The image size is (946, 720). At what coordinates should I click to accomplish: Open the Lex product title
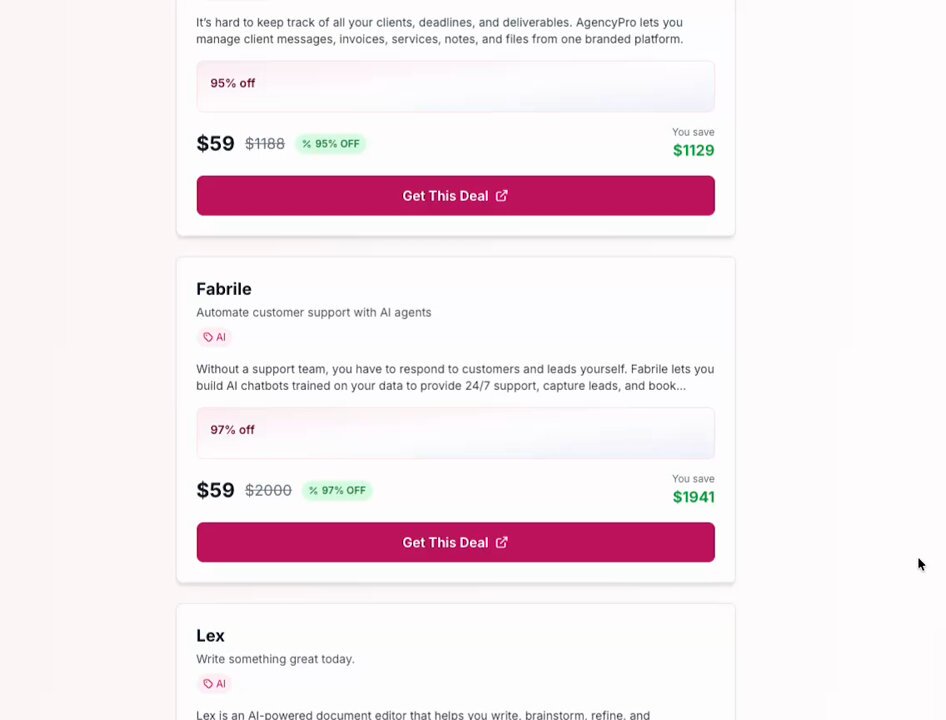210,636
